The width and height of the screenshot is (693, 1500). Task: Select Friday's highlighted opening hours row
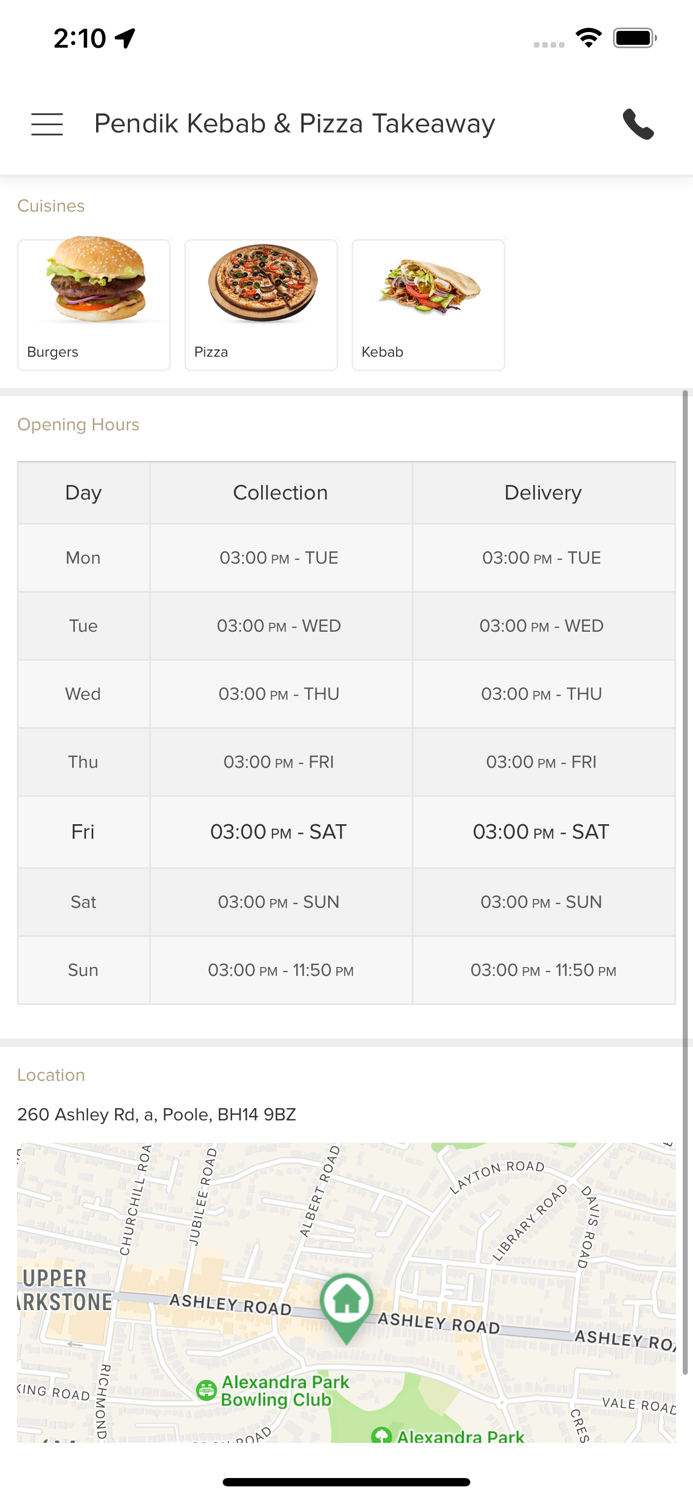pyautogui.click(x=346, y=831)
